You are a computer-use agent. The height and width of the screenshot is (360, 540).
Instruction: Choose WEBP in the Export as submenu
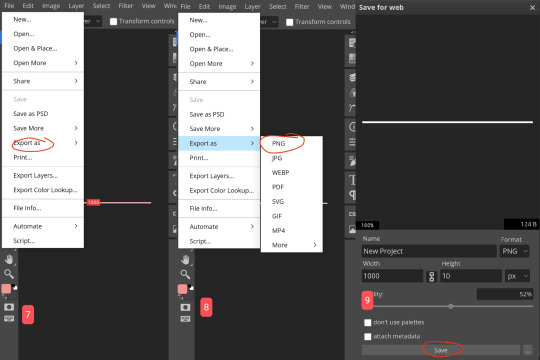tap(292, 173)
